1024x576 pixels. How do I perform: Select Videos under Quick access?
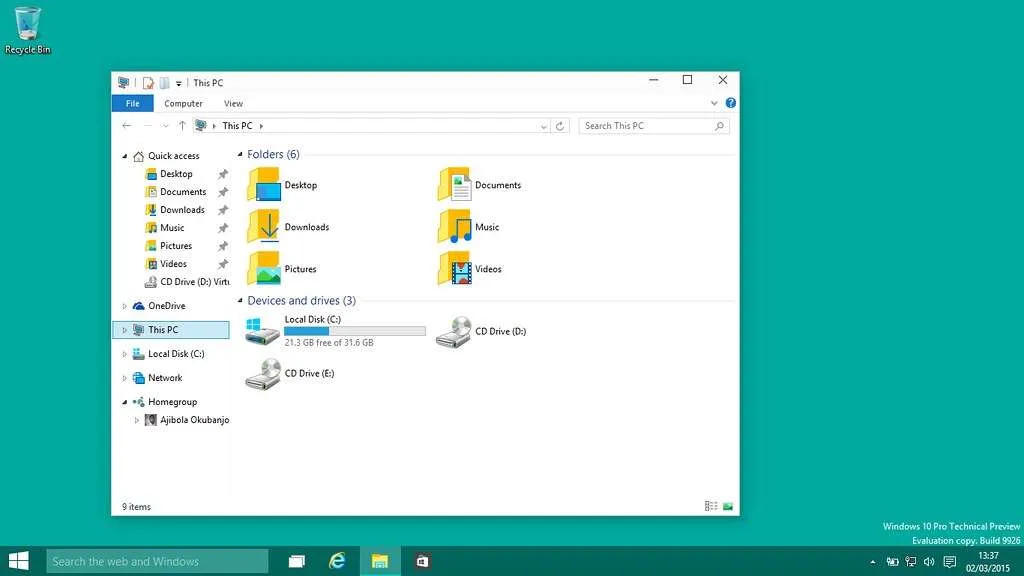(x=173, y=264)
